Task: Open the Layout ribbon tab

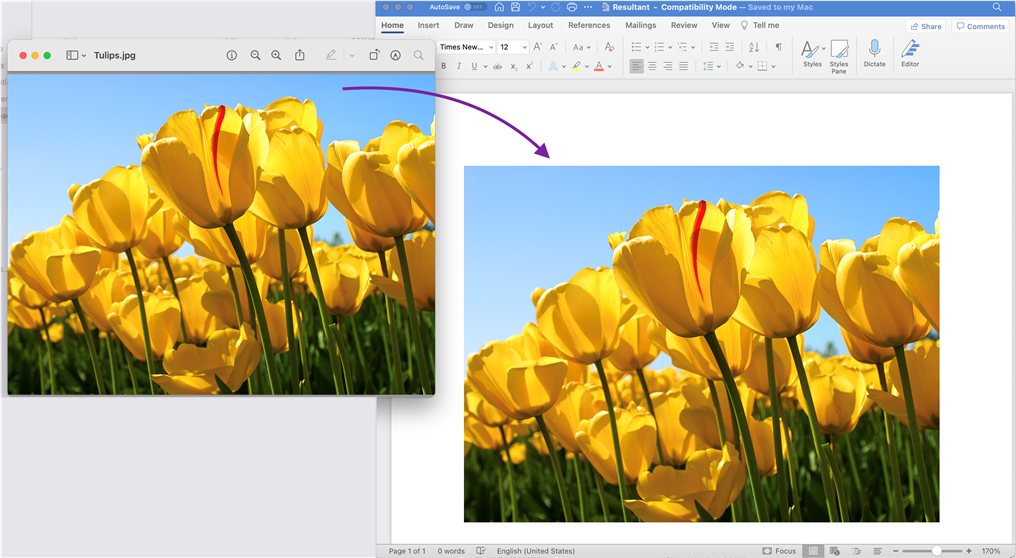Action: coord(540,26)
